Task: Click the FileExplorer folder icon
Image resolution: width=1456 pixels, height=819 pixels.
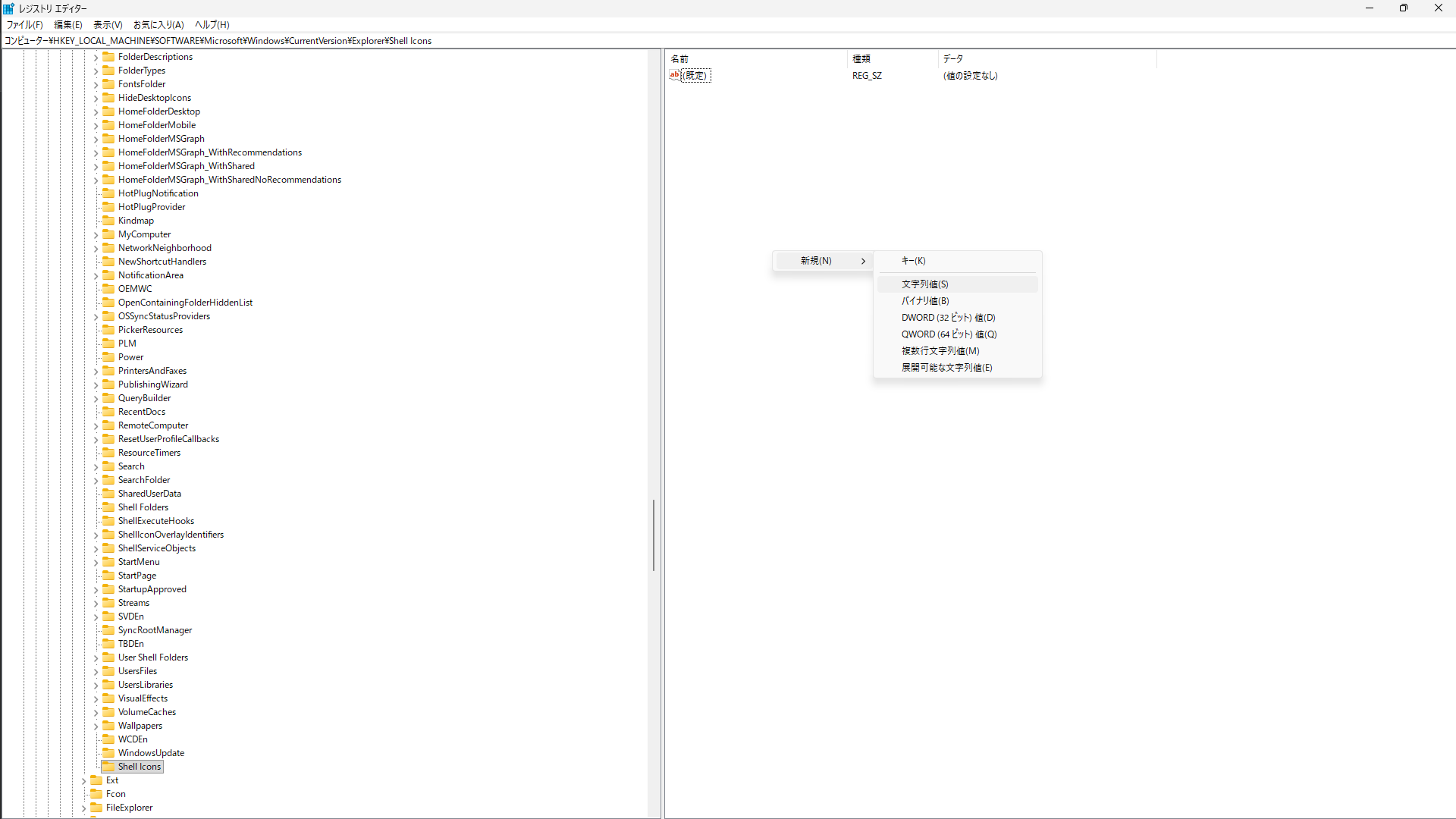Action: 96,808
